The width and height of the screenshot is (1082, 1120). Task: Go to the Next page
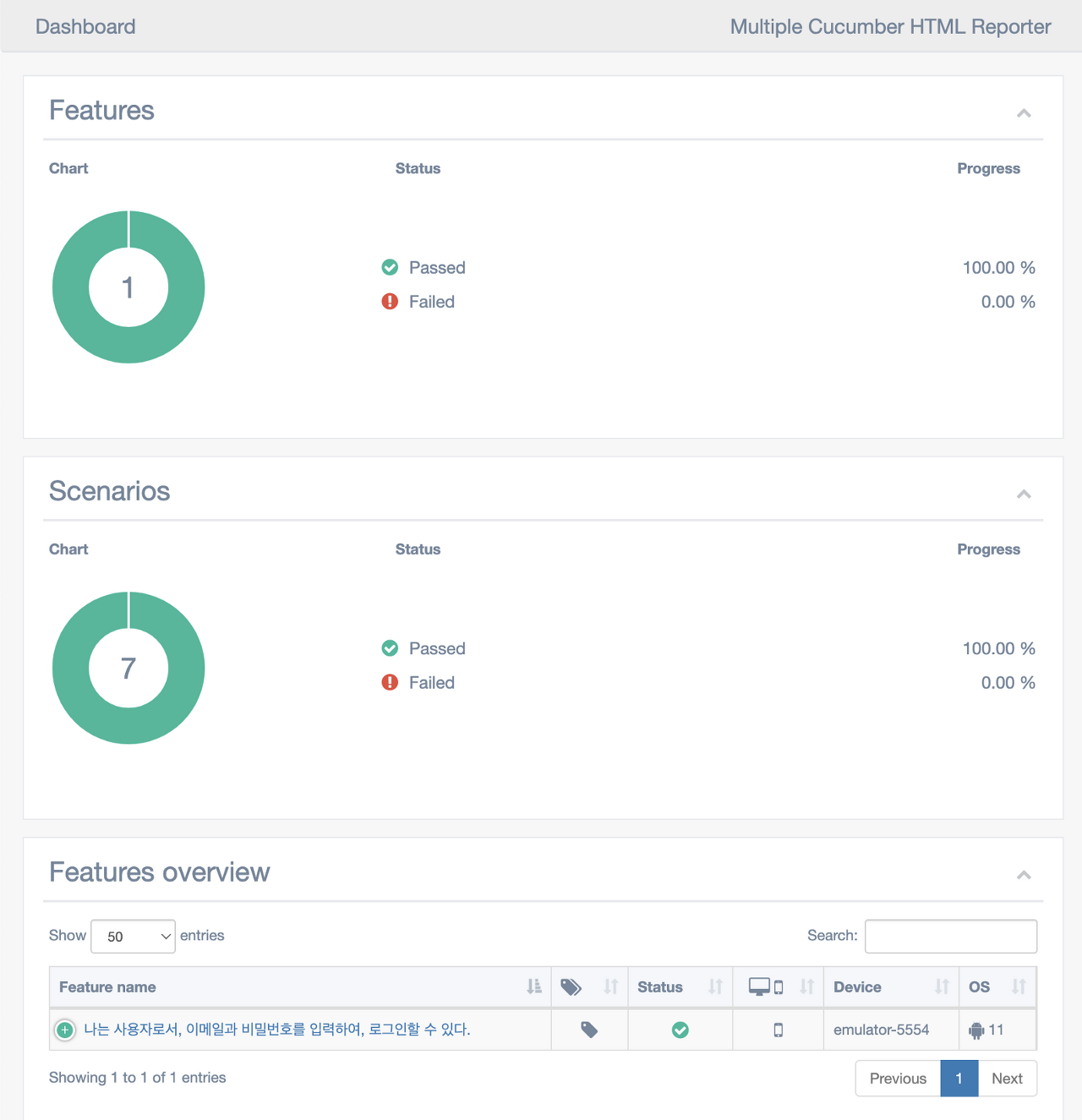1007,1079
